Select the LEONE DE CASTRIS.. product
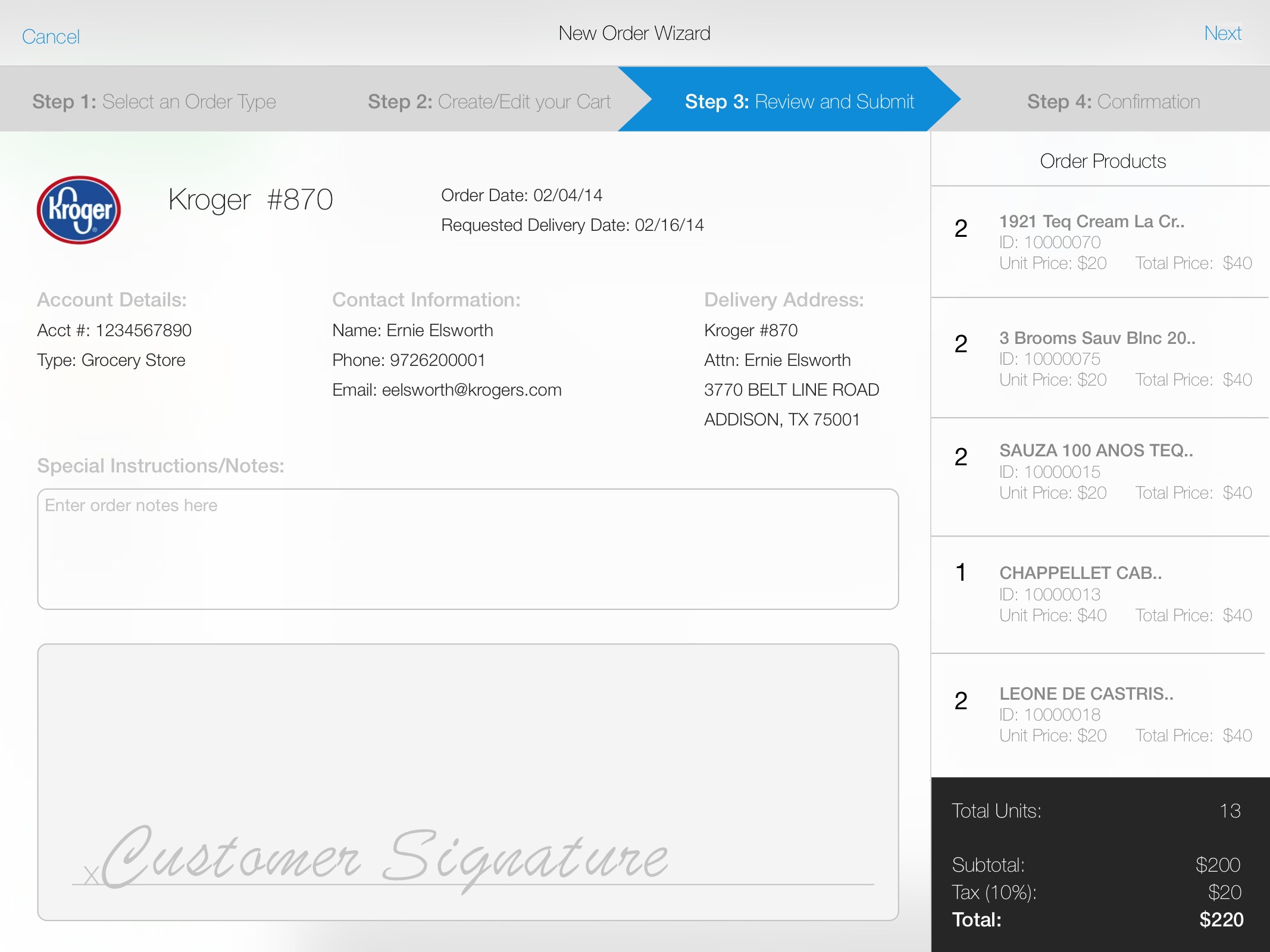Screen dimensions: 1270x952 tap(1100, 715)
